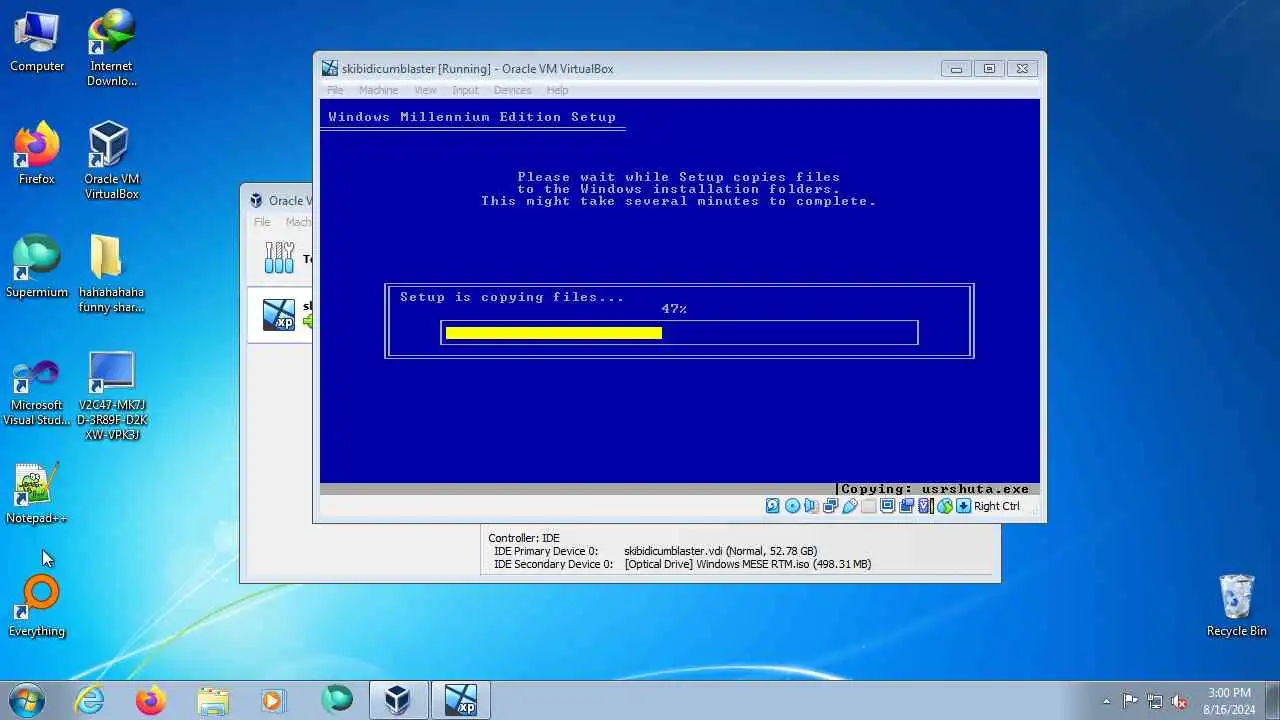This screenshot has height=720, width=1280.
Task: Open the Input menu in the VM window
Action: (465, 90)
